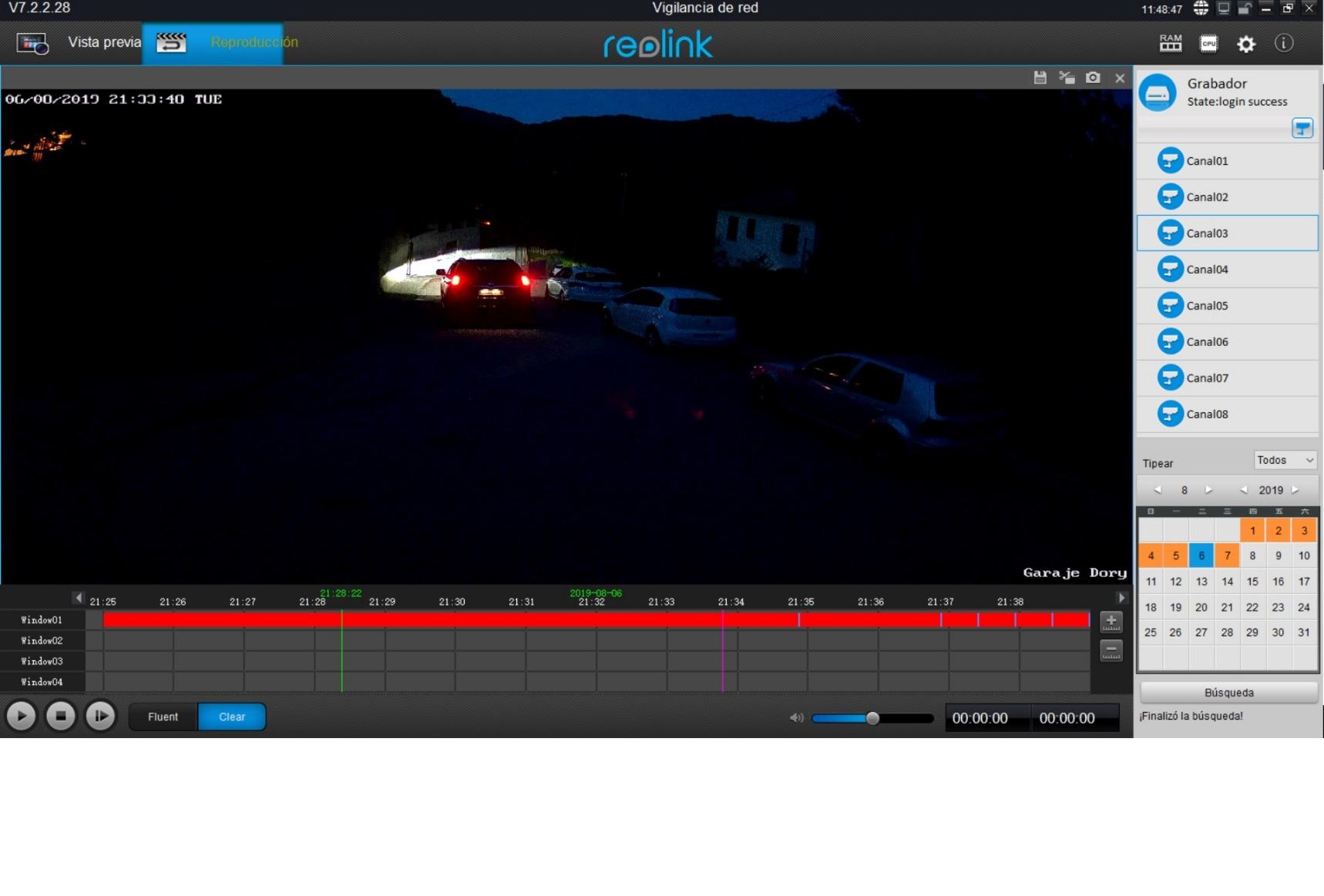Click the playback video frame
1324x896 pixels.
[566, 337]
